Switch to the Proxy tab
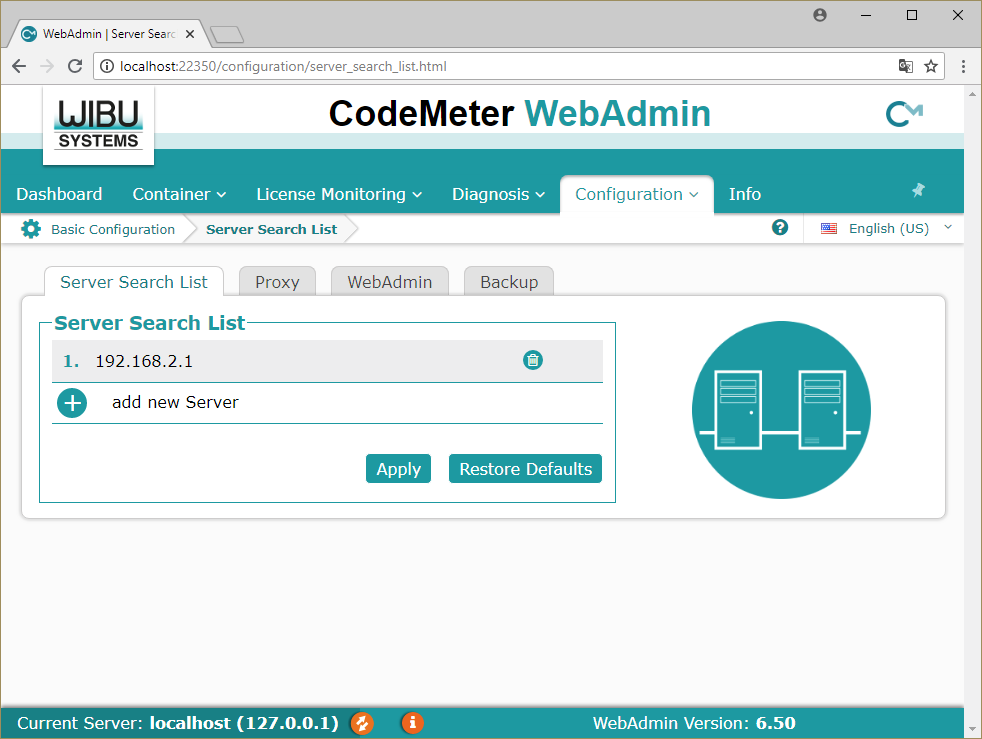This screenshot has height=739, width=982. pyautogui.click(x=277, y=282)
